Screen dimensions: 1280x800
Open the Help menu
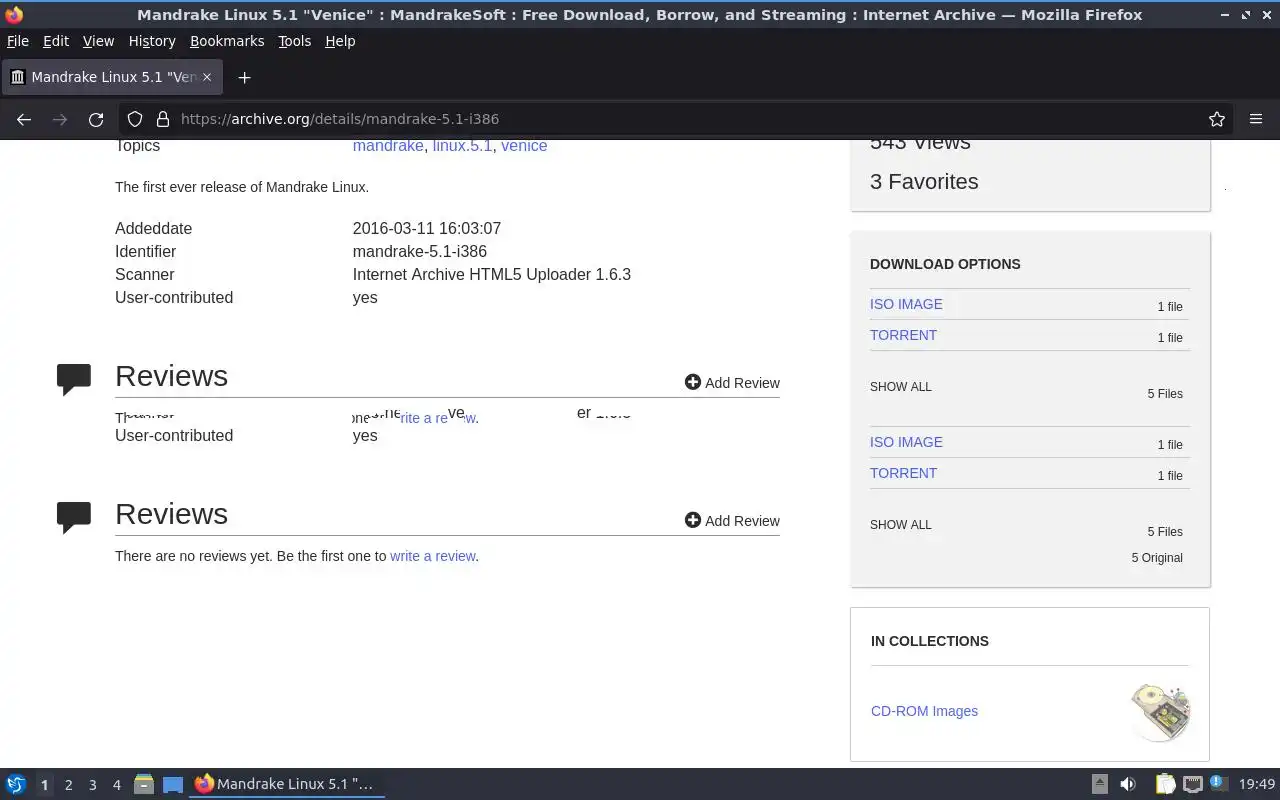tap(340, 41)
